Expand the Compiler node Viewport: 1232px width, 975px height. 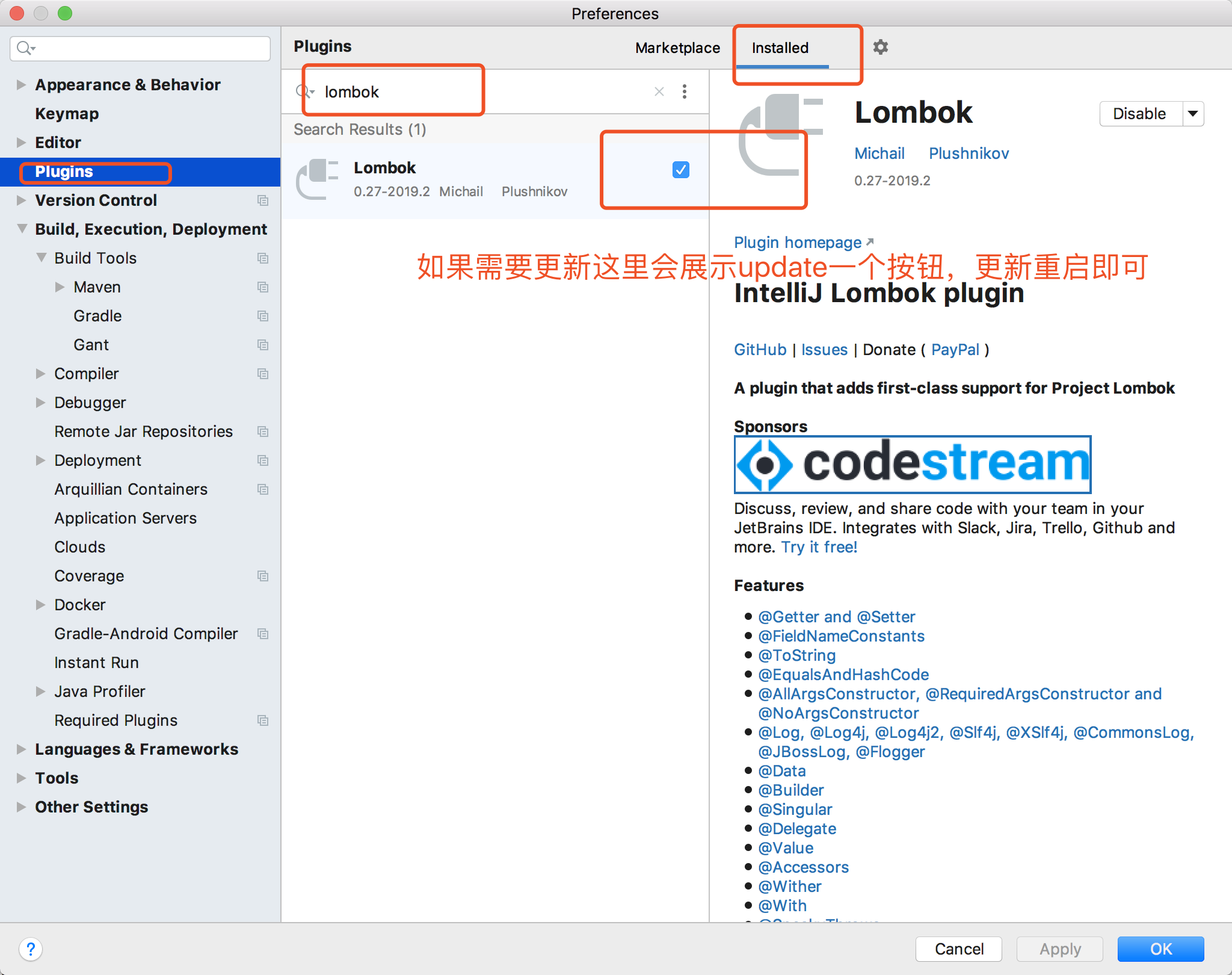(x=40, y=374)
